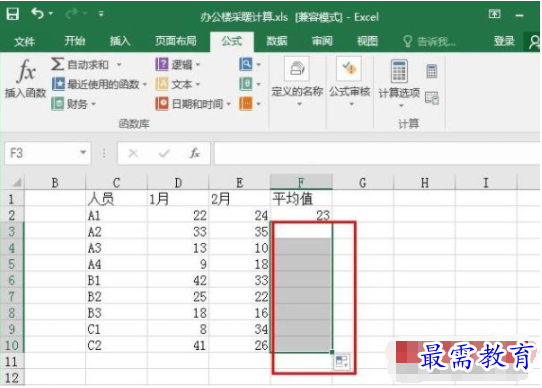Click the ribbon display options icon
The image size is (542, 388).
494,14
